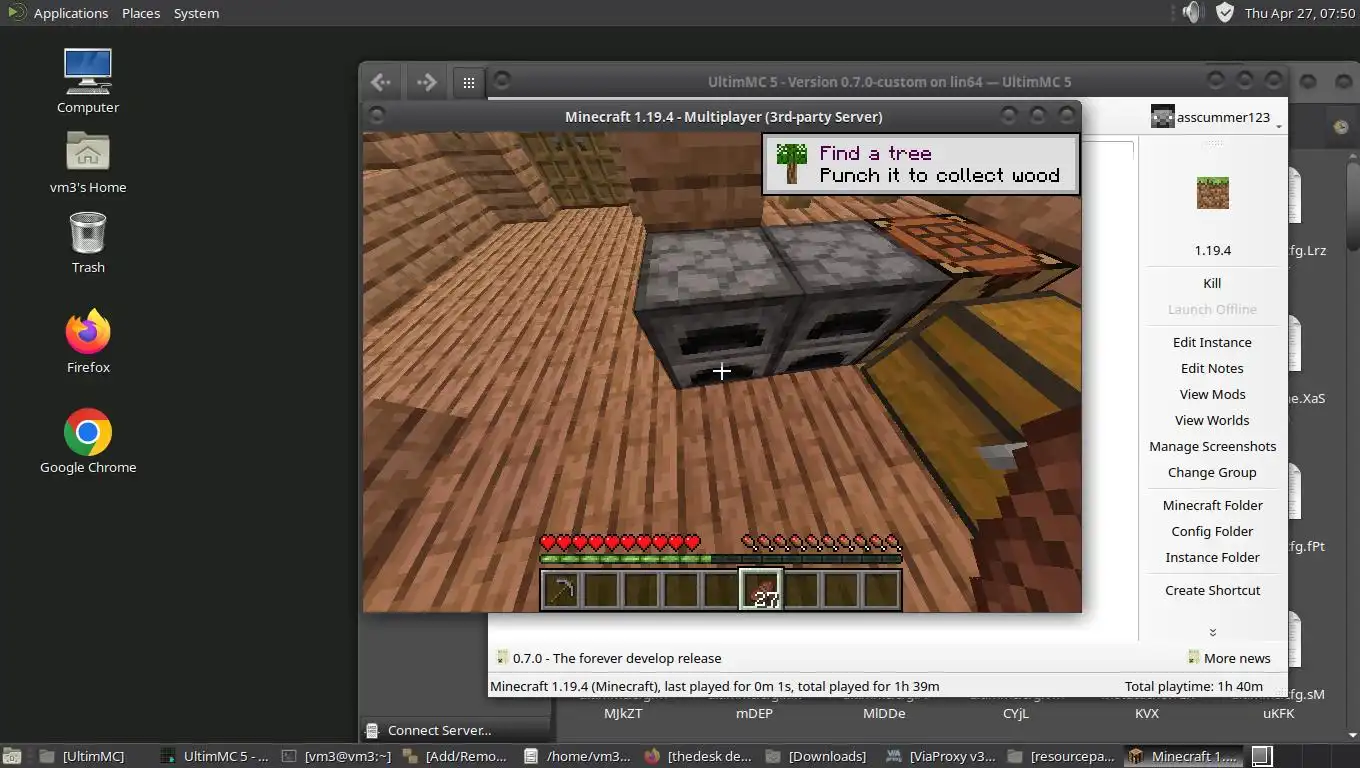The width and height of the screenshot is (1360, 768).
Task: Click the instance grass block icon
Action: click(1212, 192)
